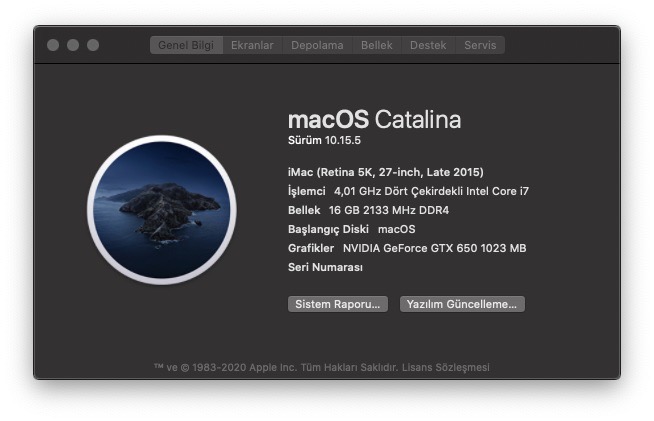Screen dimensions: 654x421
Task: Click the macOS Catalina heading text
Action: [374, 120]
